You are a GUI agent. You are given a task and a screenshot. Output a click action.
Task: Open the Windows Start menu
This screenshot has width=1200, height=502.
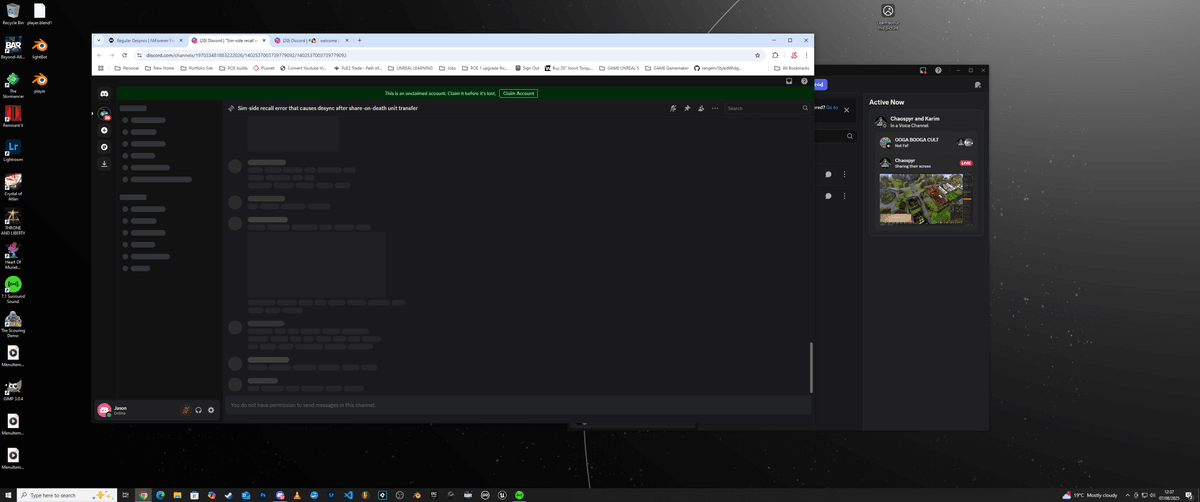[8, 495]
